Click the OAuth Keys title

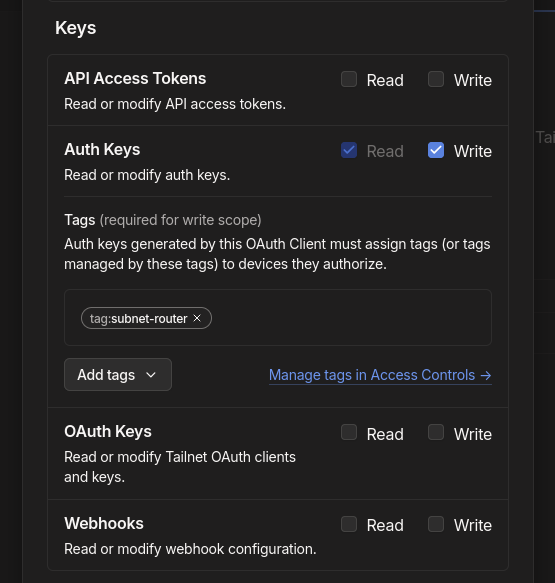108,432
